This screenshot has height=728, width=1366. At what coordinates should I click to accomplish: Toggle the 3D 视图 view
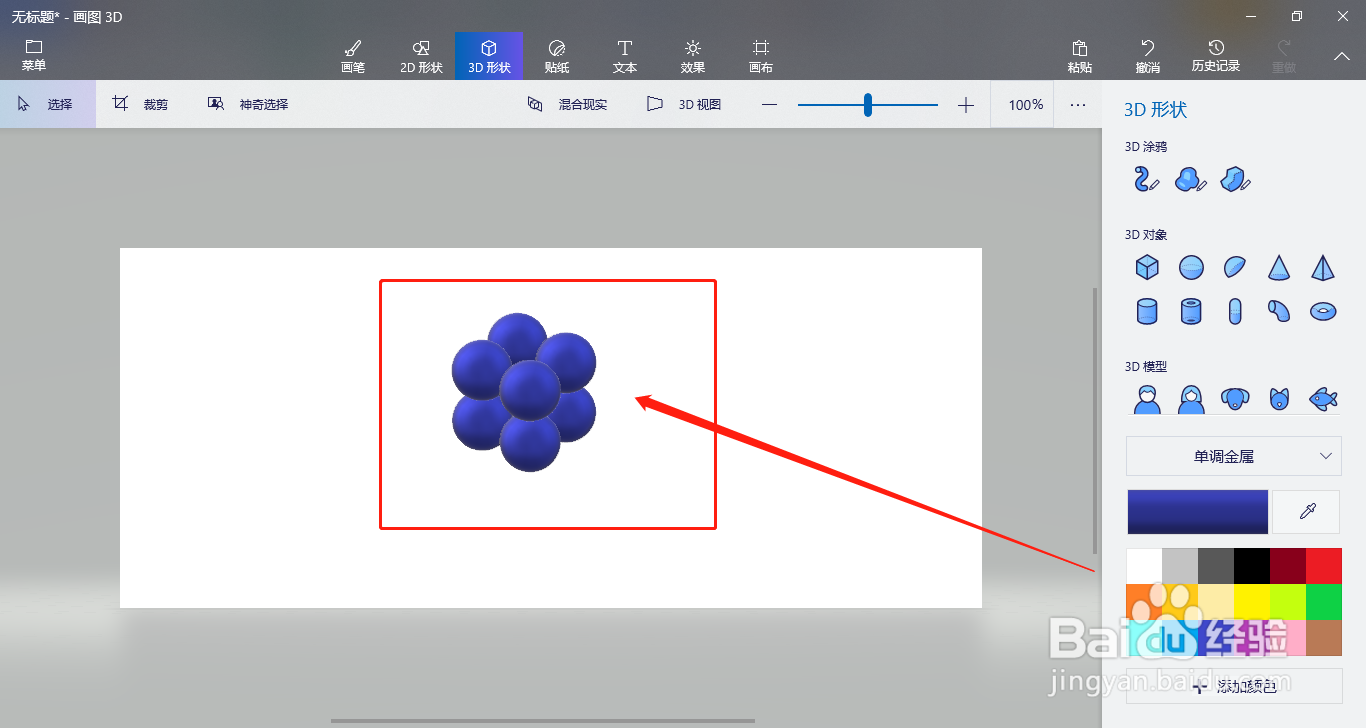click(684, 104)
